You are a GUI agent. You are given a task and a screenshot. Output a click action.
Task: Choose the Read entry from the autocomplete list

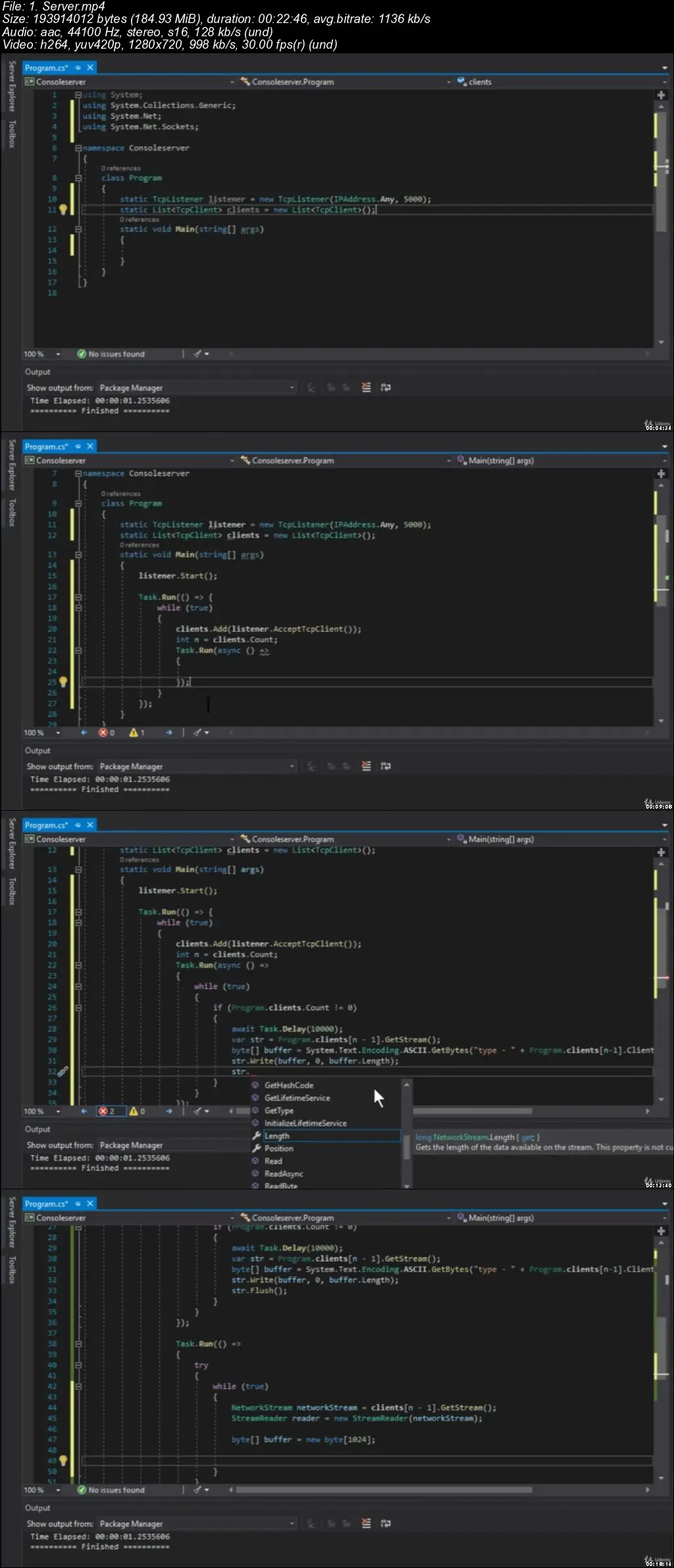(x=273, y=1161)
